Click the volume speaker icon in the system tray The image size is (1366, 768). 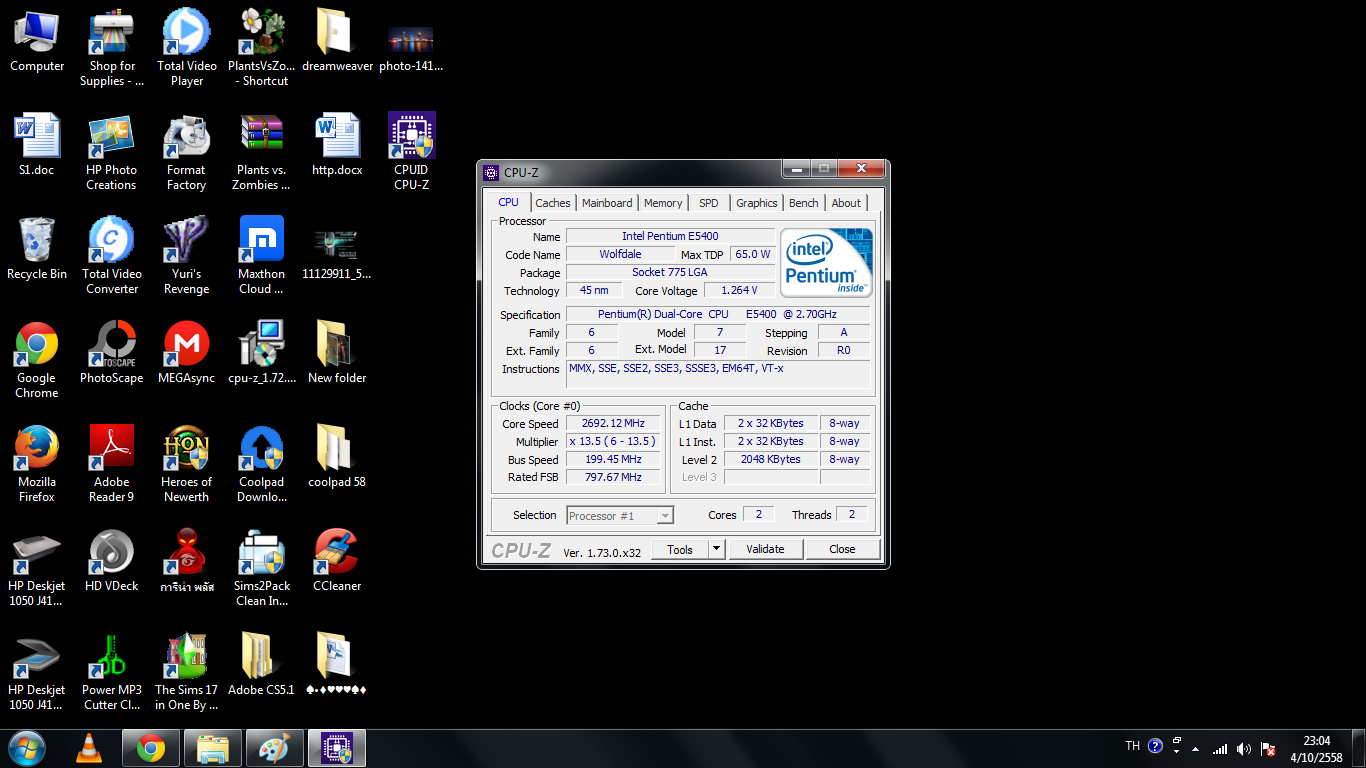click(1243, 748)
